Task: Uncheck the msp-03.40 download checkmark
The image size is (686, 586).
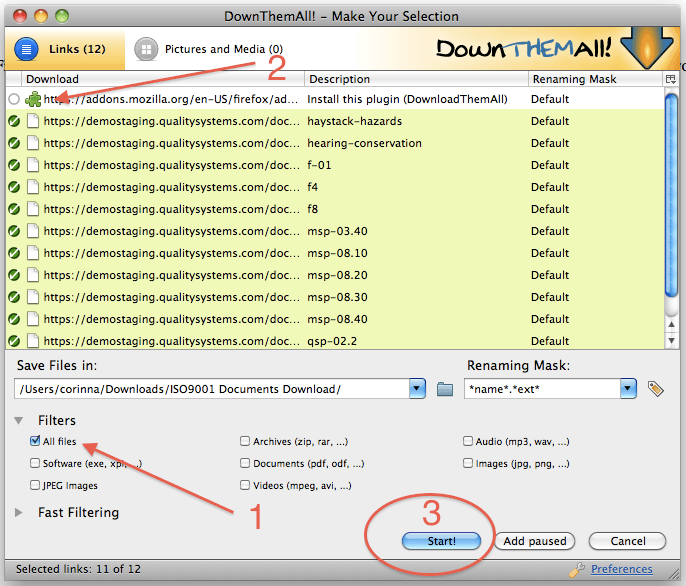Action: click(14, 231)
